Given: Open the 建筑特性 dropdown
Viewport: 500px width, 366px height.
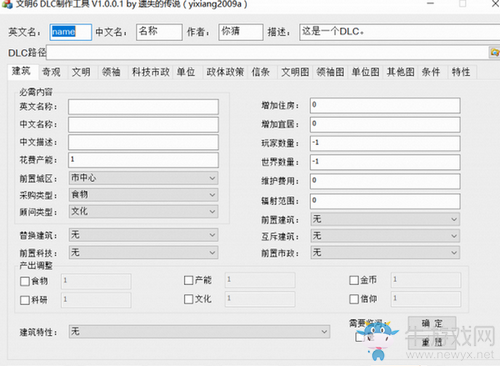Looking at the screenshot, I should 199,332.
